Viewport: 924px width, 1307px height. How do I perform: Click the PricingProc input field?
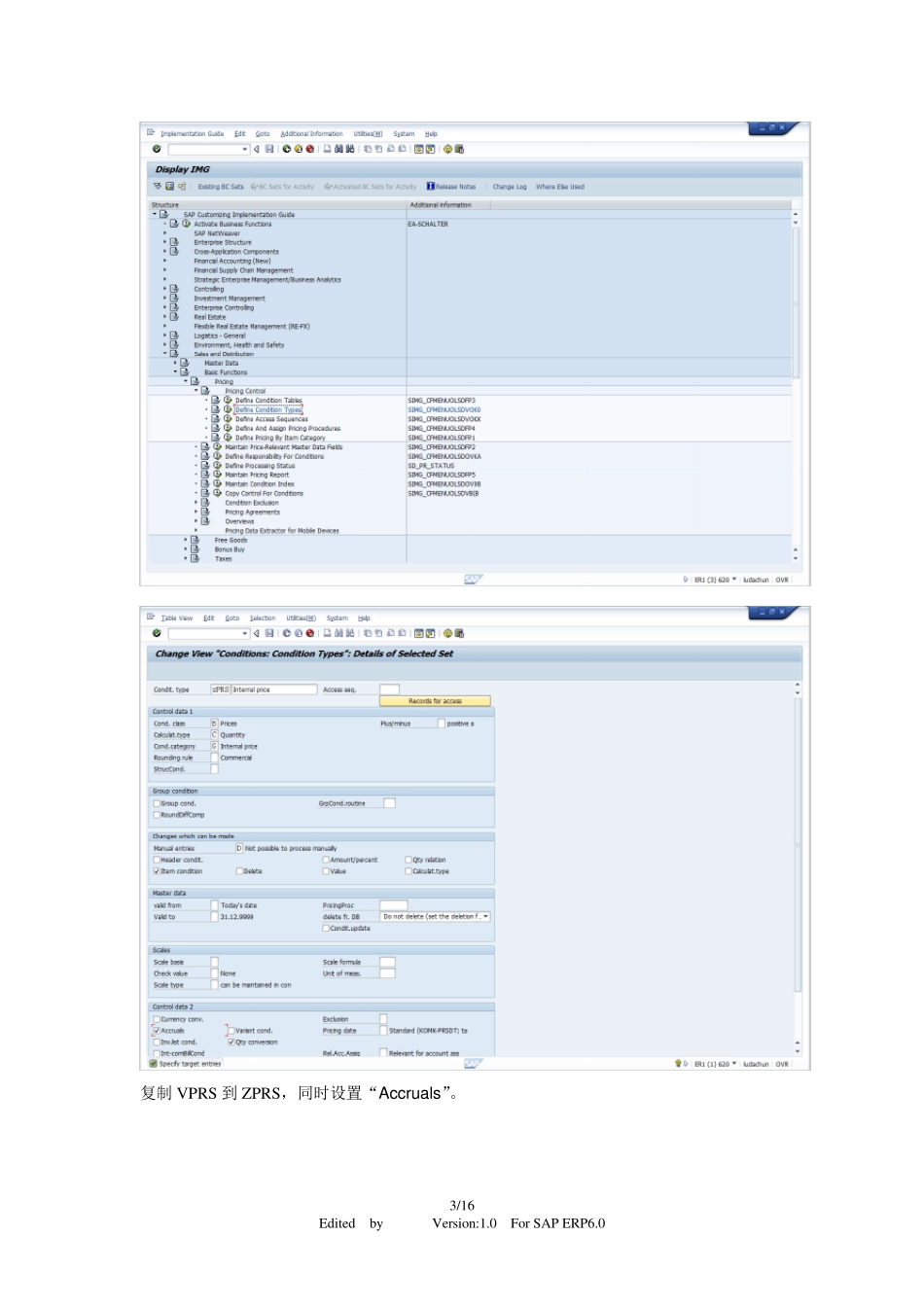coord(393,905)
